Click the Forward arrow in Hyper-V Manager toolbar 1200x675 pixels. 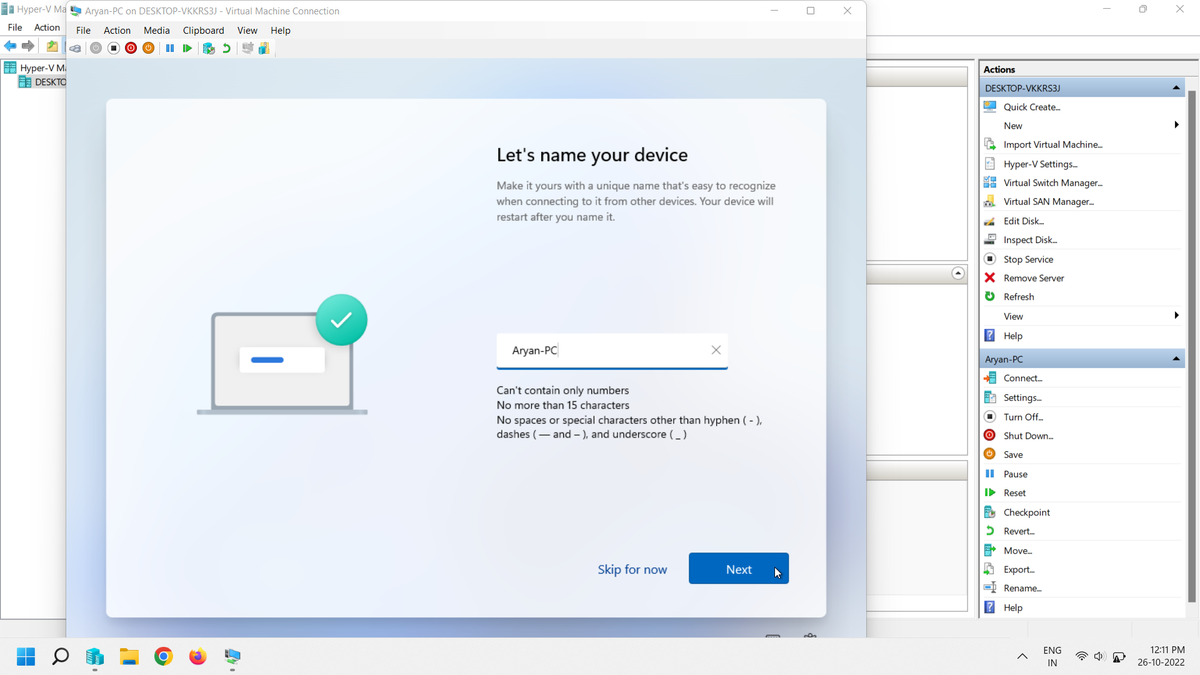[28, 46]
